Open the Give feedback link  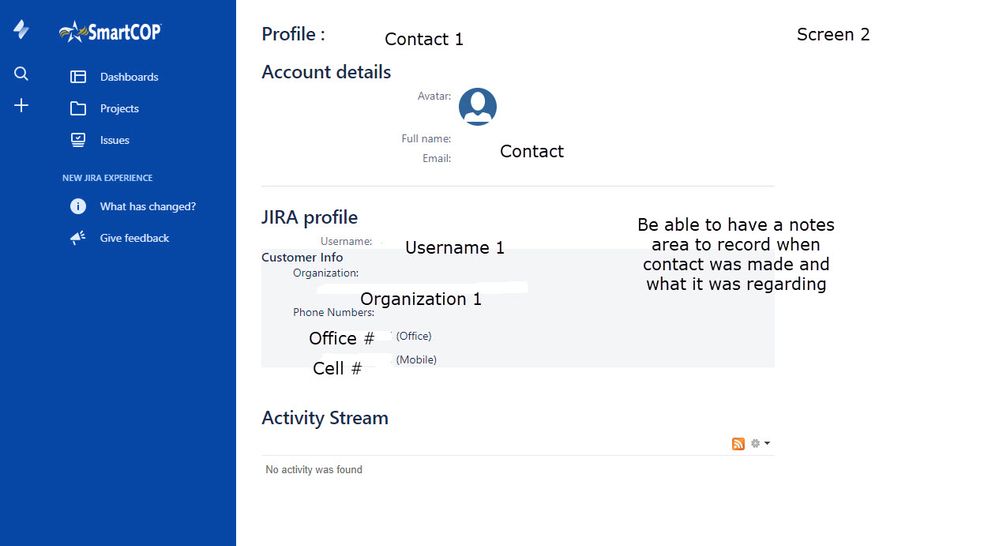click(134, 238)
